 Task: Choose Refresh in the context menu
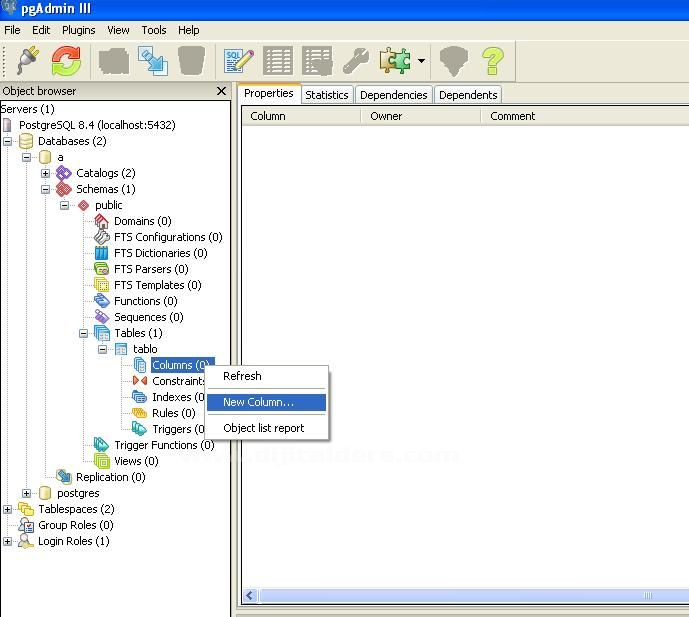[x=266, y=376]
